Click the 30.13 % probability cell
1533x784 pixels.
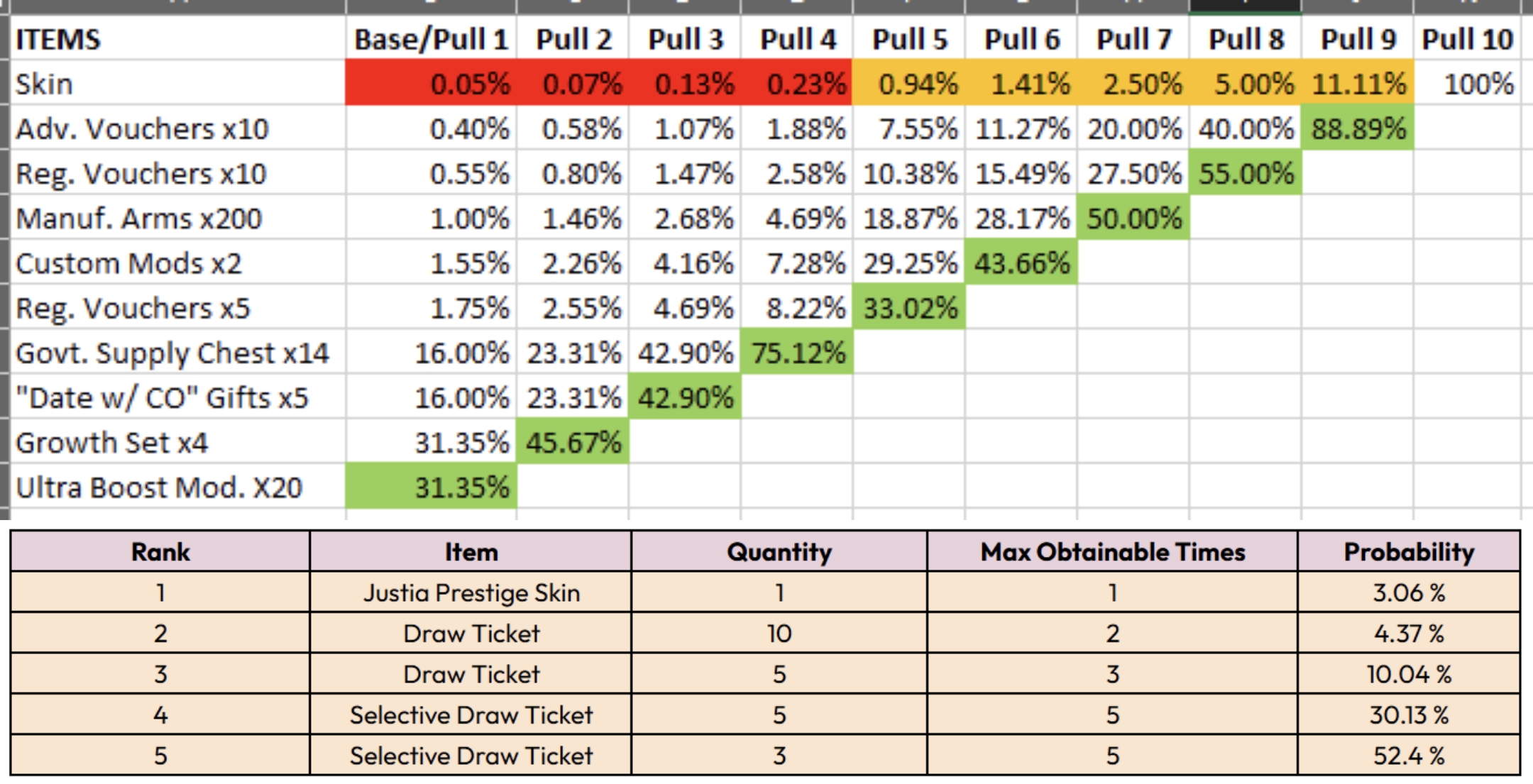[x=1409, y=714]
